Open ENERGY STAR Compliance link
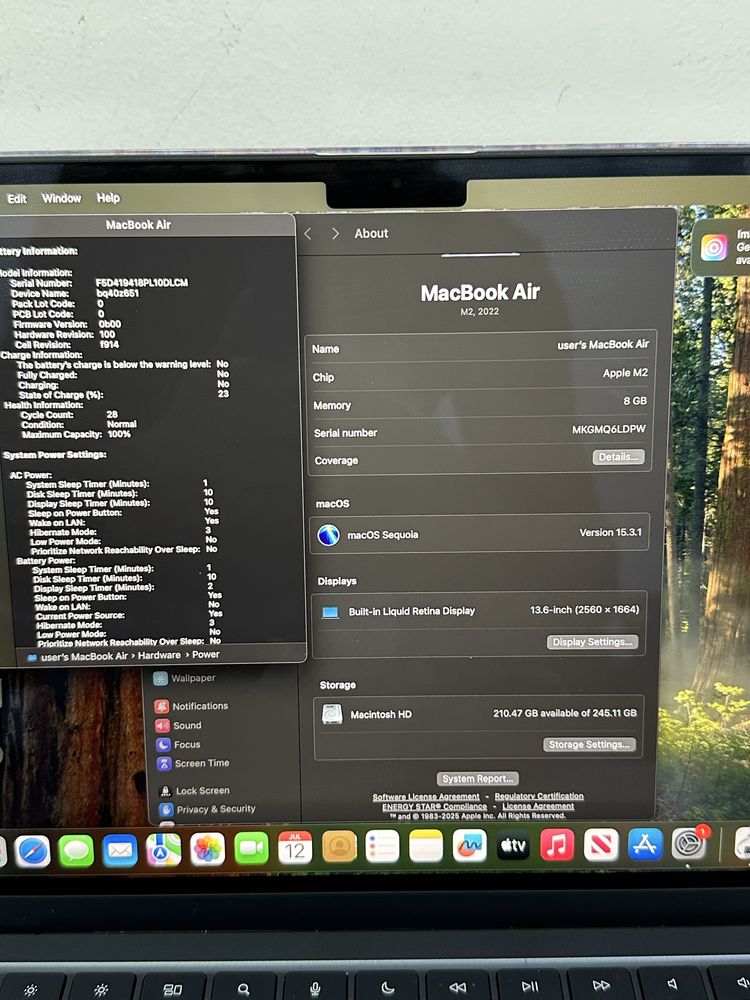The height and width of the screenshot is (1000, 750). pos(434,806)
